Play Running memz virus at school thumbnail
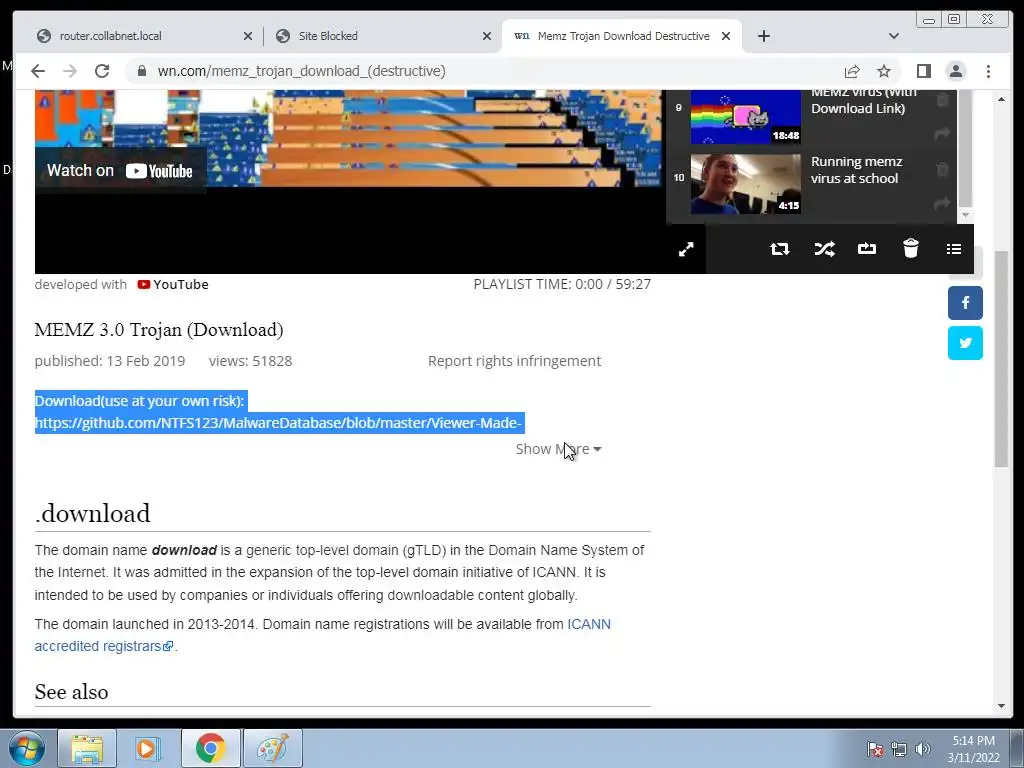This screenshot has height=768, width=1024. (746, 184)
